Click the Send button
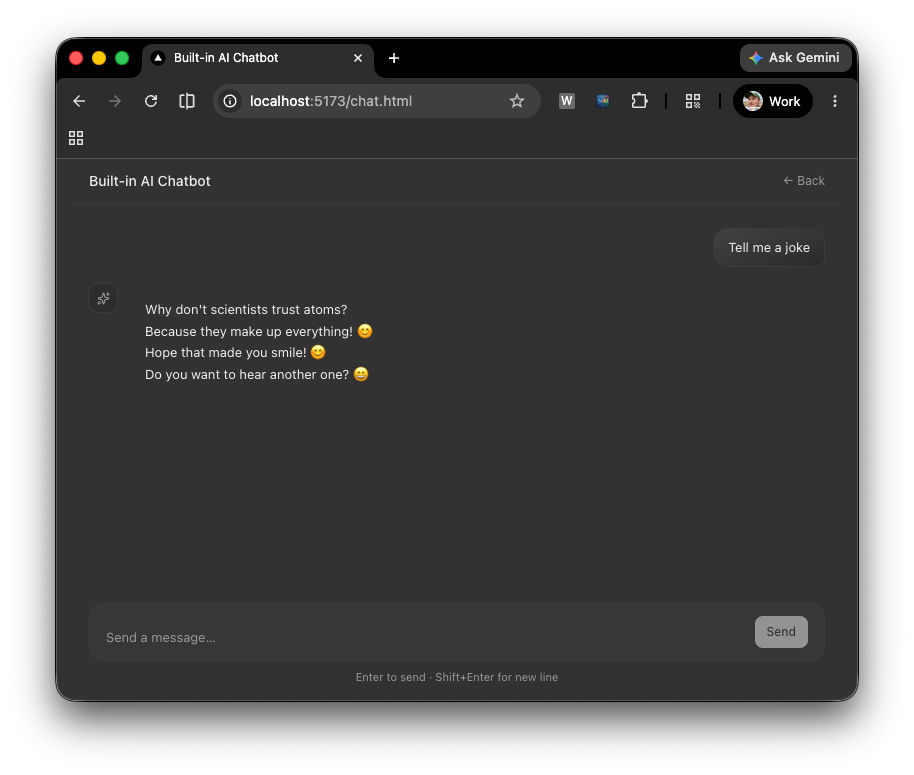The image size is (914, 775). 781,632
